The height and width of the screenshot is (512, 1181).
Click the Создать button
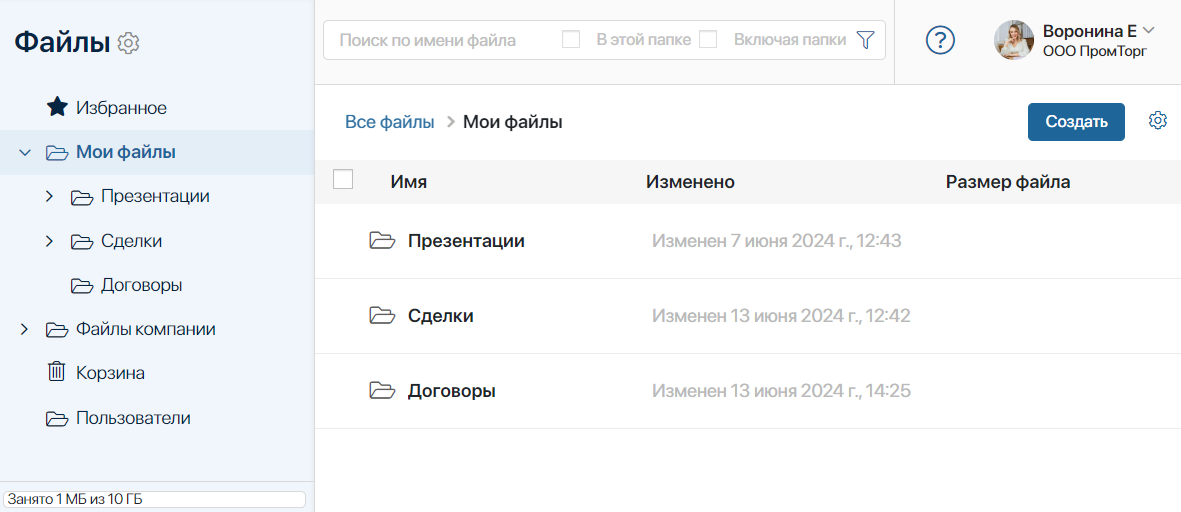click(1076, 122)
